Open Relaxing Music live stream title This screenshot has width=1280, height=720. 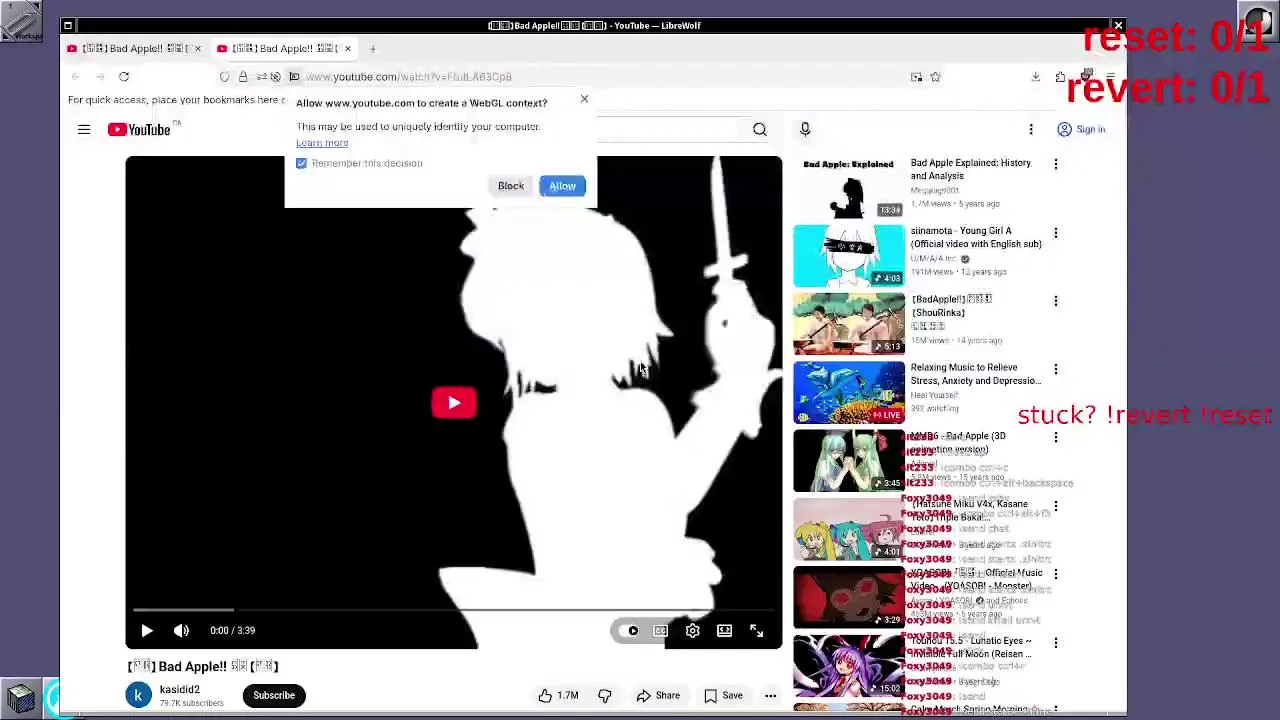(975, 374)
